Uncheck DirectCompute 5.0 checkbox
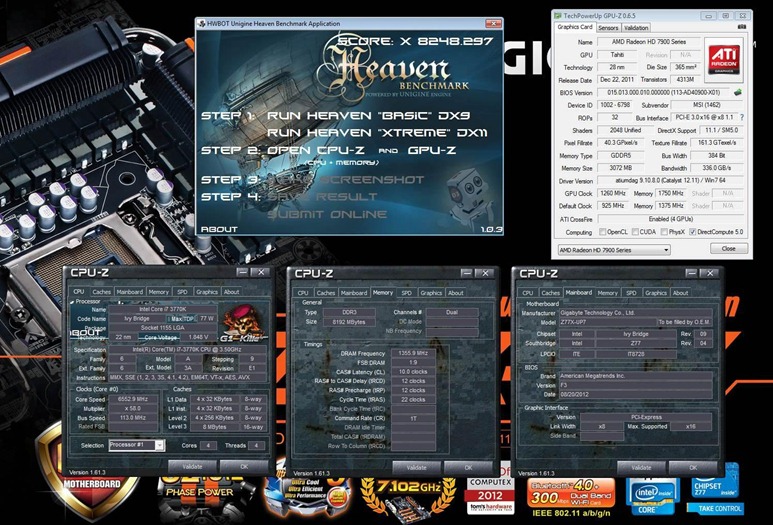 pos(692,232)
